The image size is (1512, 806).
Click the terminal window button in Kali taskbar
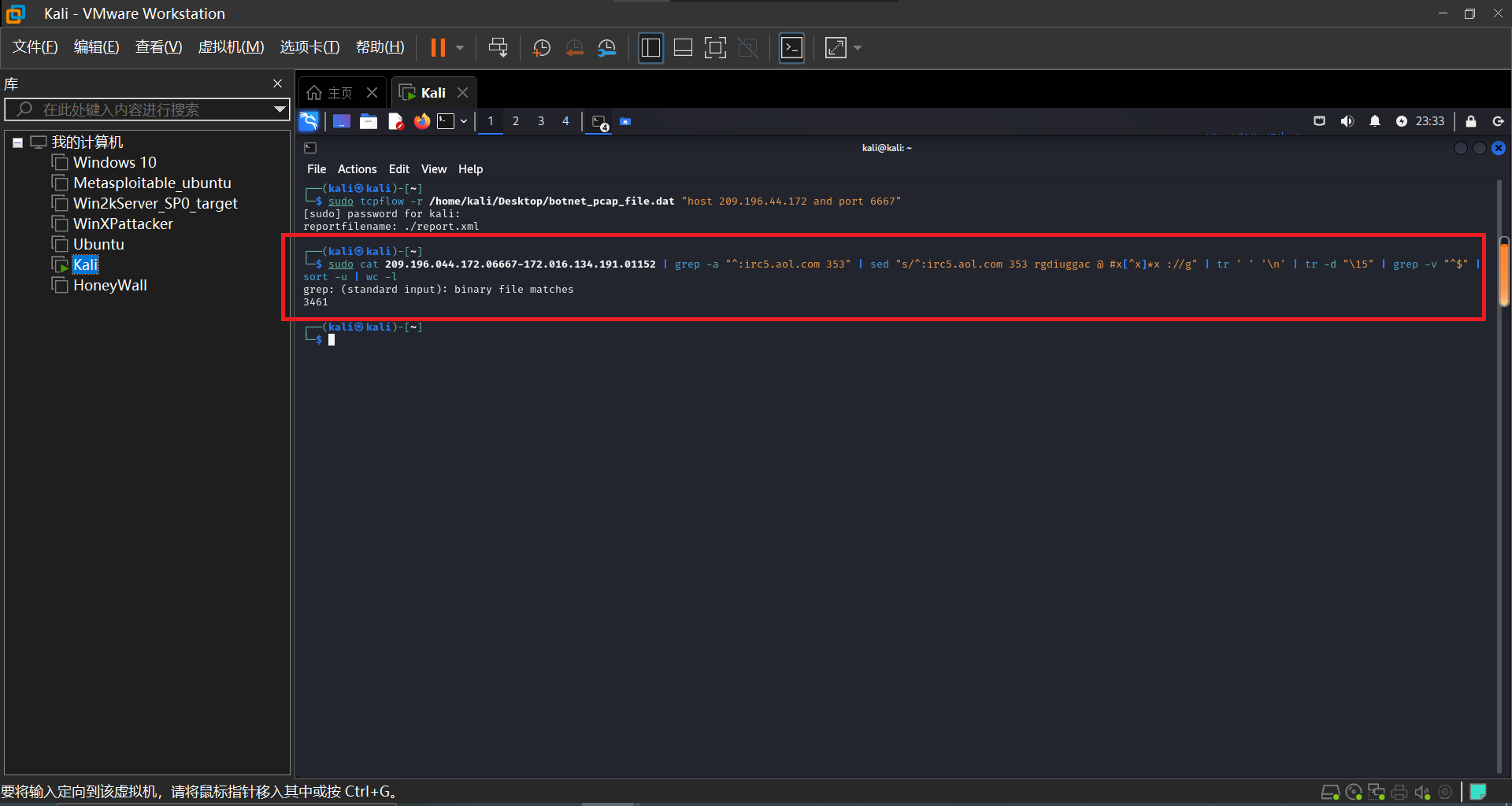(x=600, y=123)
